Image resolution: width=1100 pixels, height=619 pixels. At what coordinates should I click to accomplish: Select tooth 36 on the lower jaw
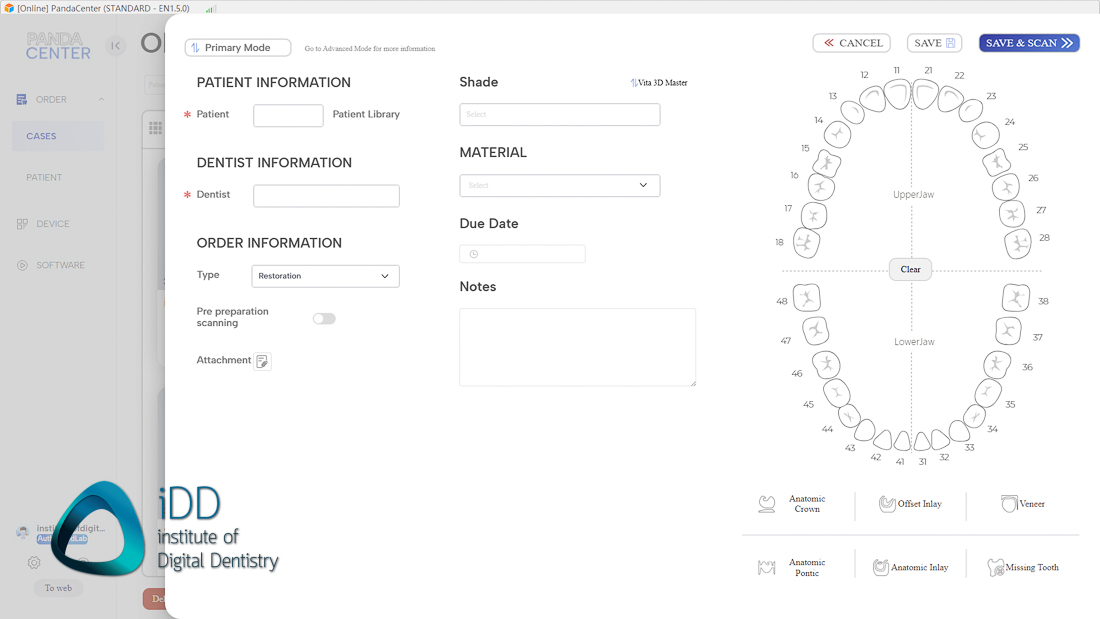click(996, 364)
